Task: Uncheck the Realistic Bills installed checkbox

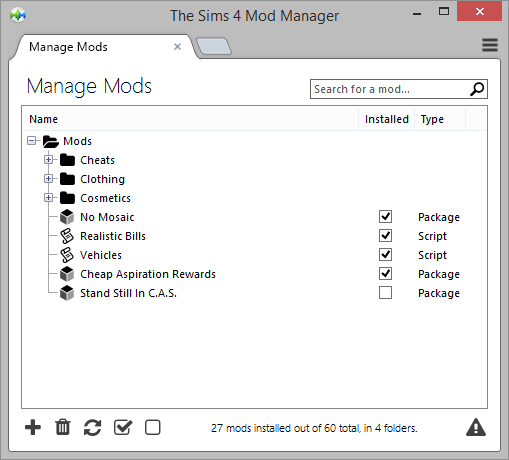Action: [x=385, y=236]
